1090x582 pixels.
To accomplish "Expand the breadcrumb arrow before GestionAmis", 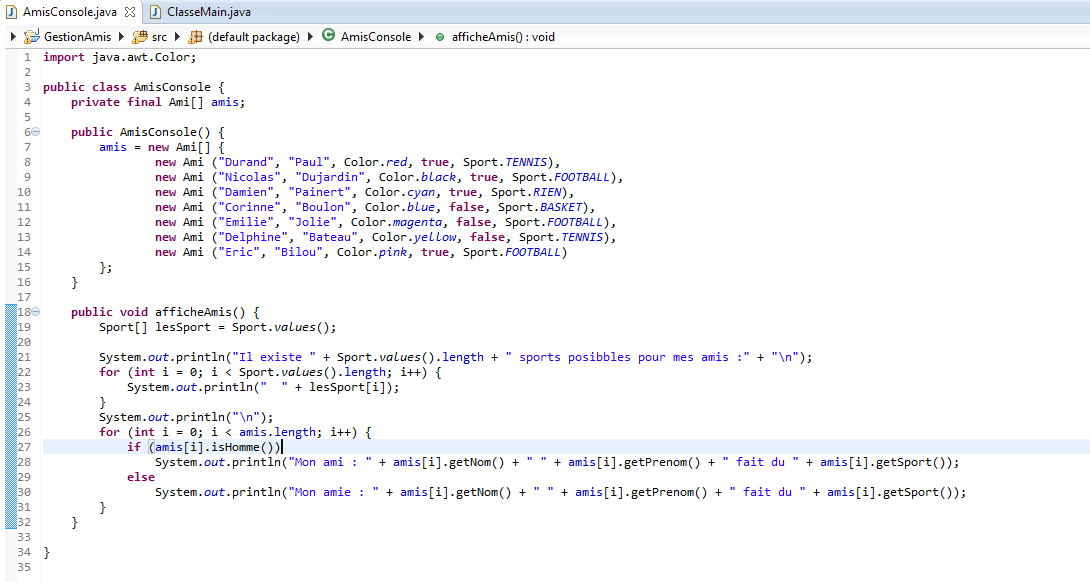I will coord(12,37).
